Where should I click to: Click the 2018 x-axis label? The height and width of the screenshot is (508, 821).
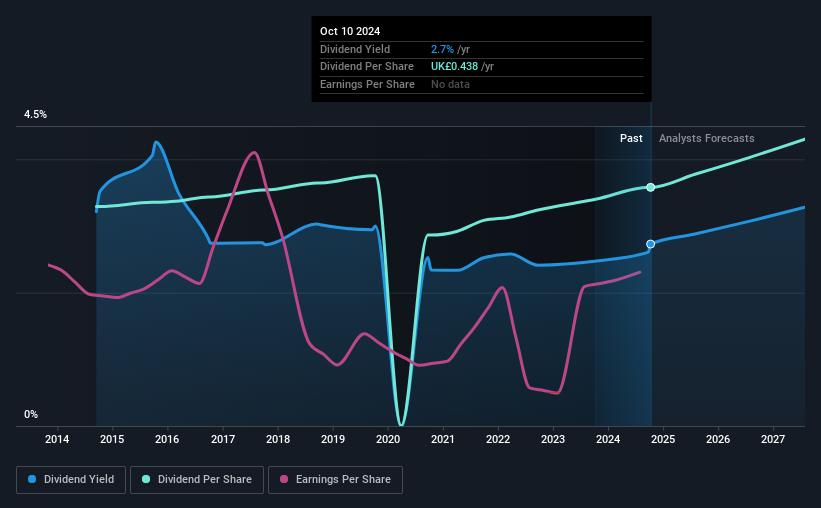[x=278, y=439]
